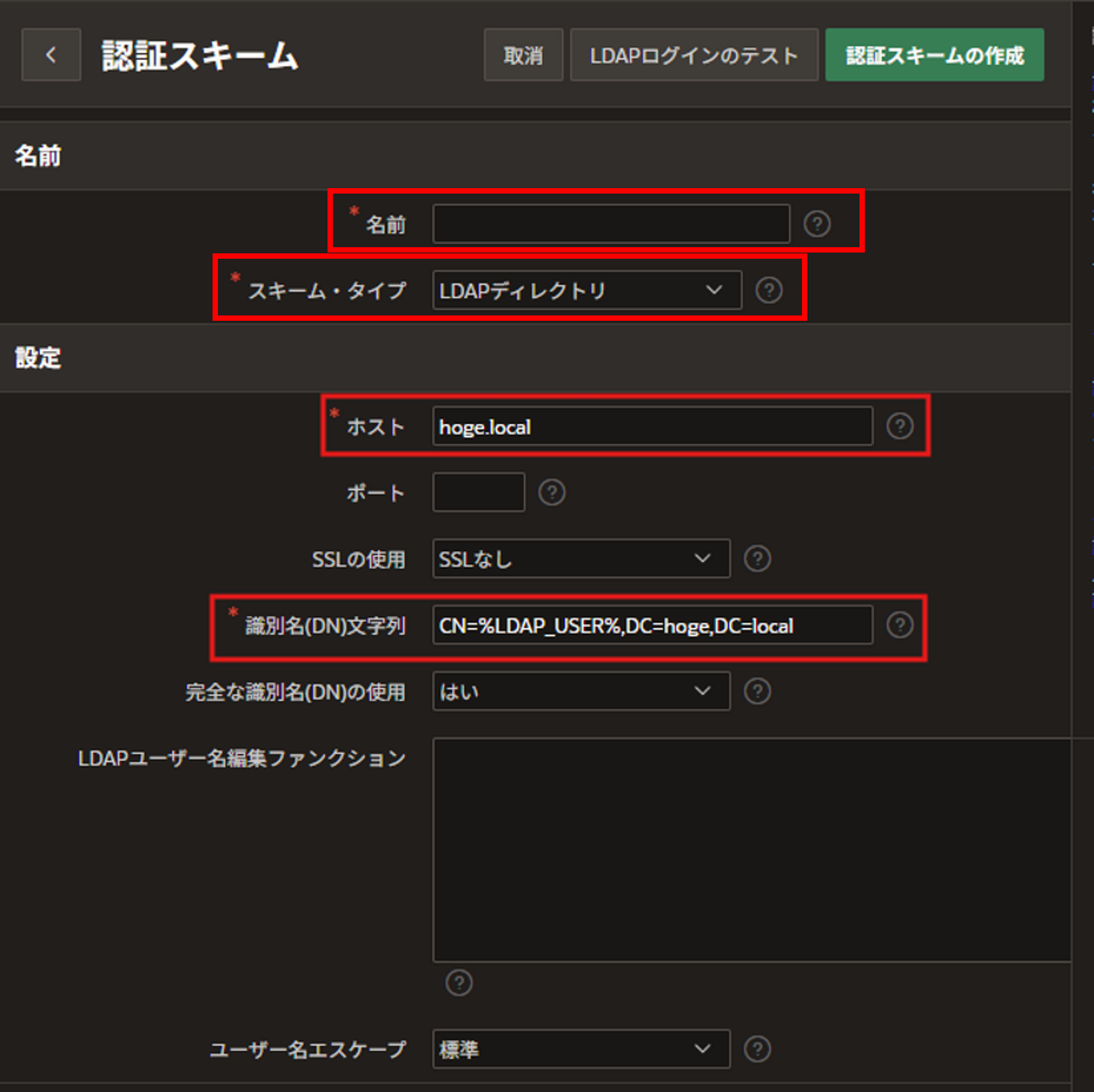
Task: Click the 認証スキームの作成 button
Action: point(934,55)
